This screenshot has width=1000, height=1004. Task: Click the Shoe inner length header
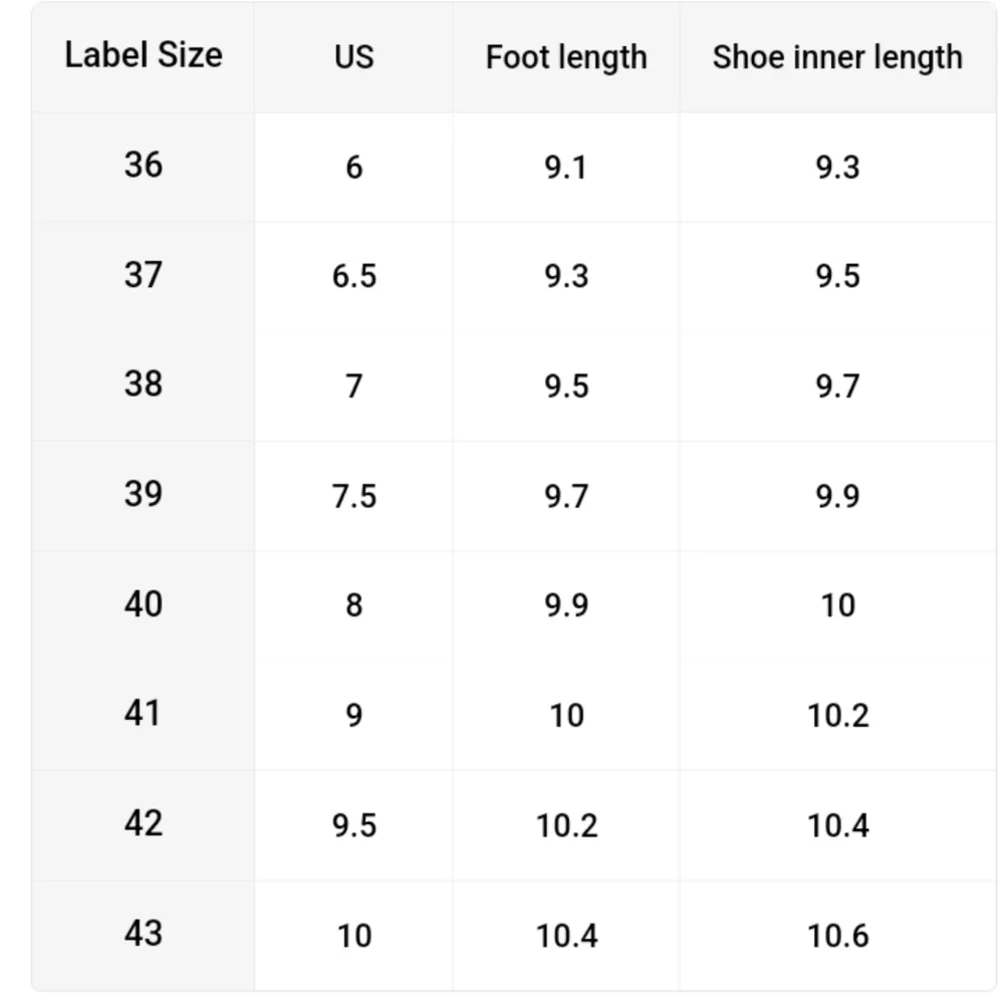pos(837,57)
